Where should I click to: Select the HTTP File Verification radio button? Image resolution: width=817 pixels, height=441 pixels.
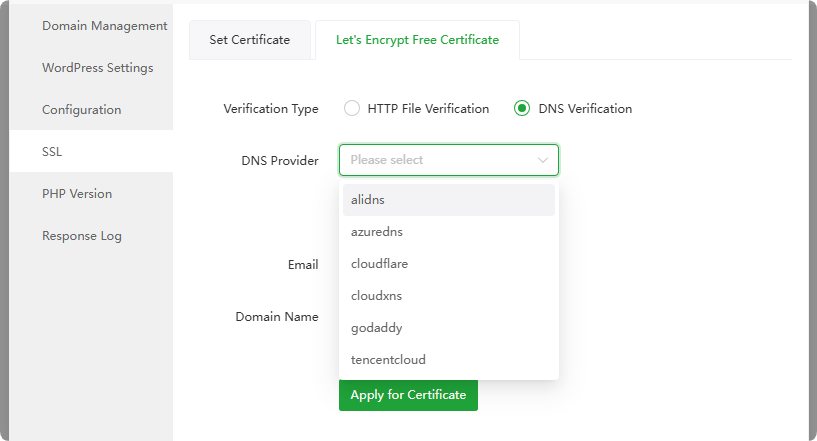pyautogui.click(x=351, y=108)
